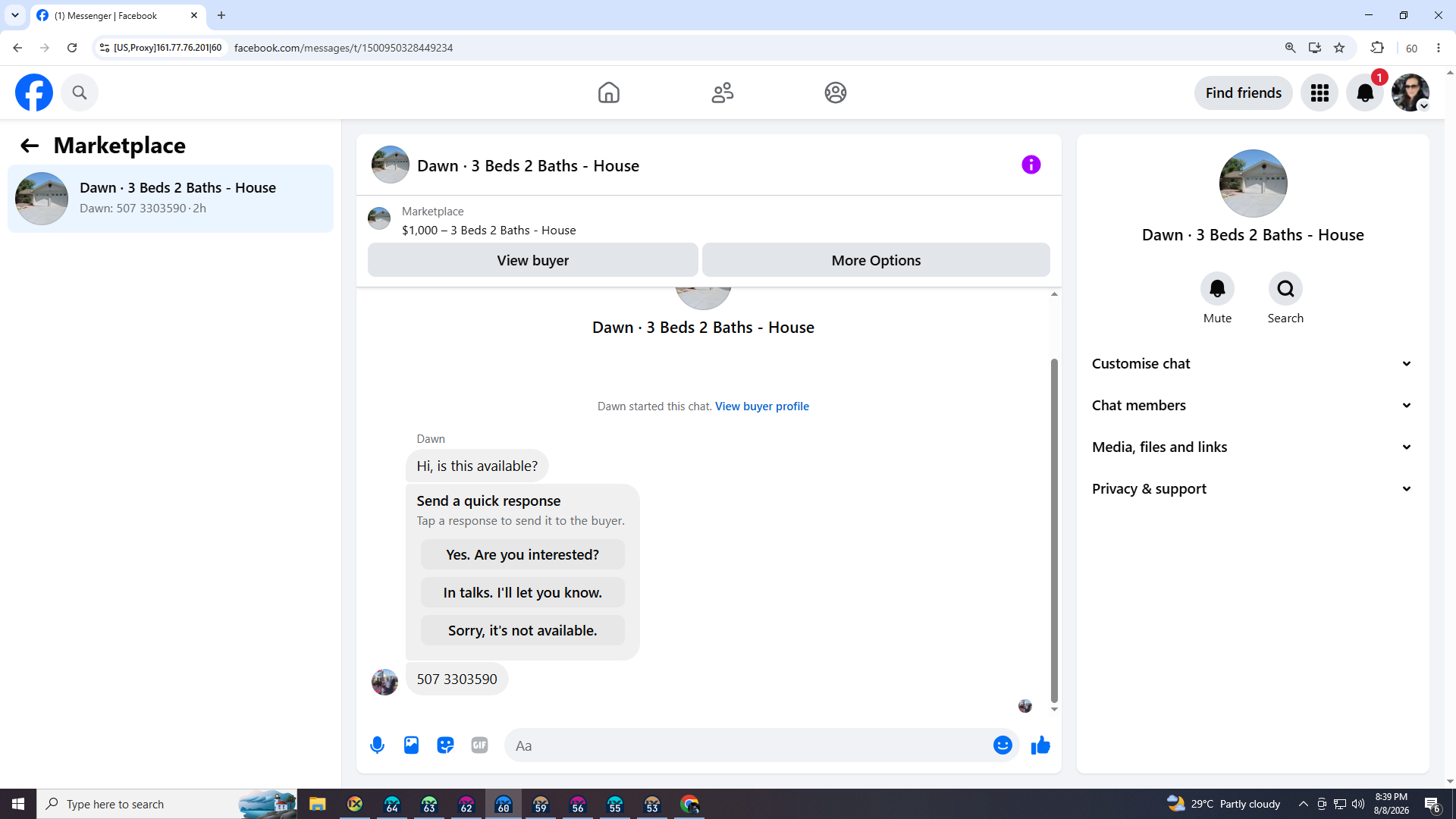
Task: Install app icon in address bar
Action: pyautogui.click(x=1314, y=48)
